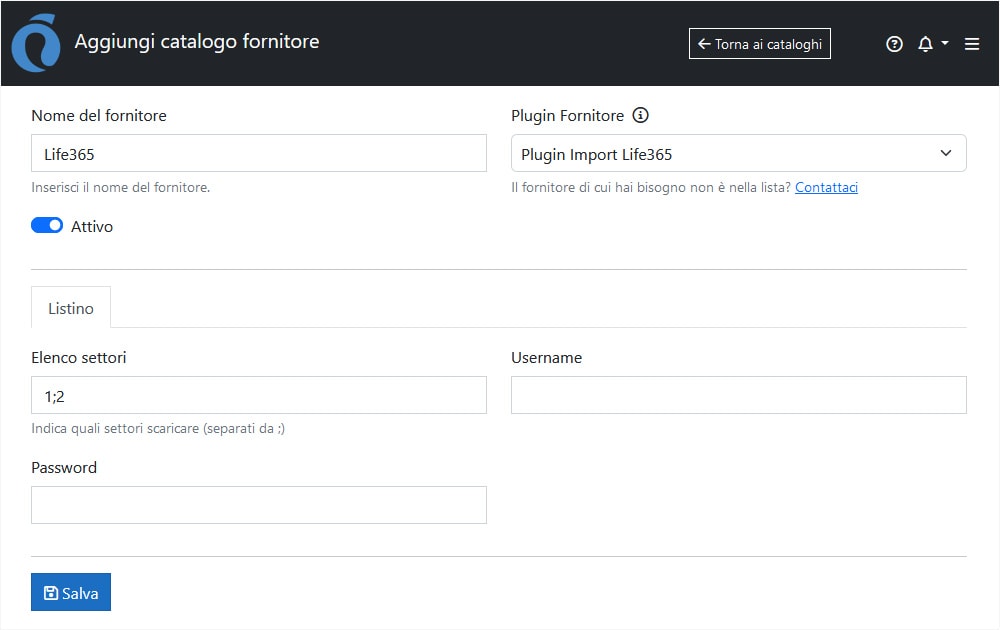This screenshot has height=630, width=1000.
Task: Select the Listino tab
Action: [x=71, y=308]
